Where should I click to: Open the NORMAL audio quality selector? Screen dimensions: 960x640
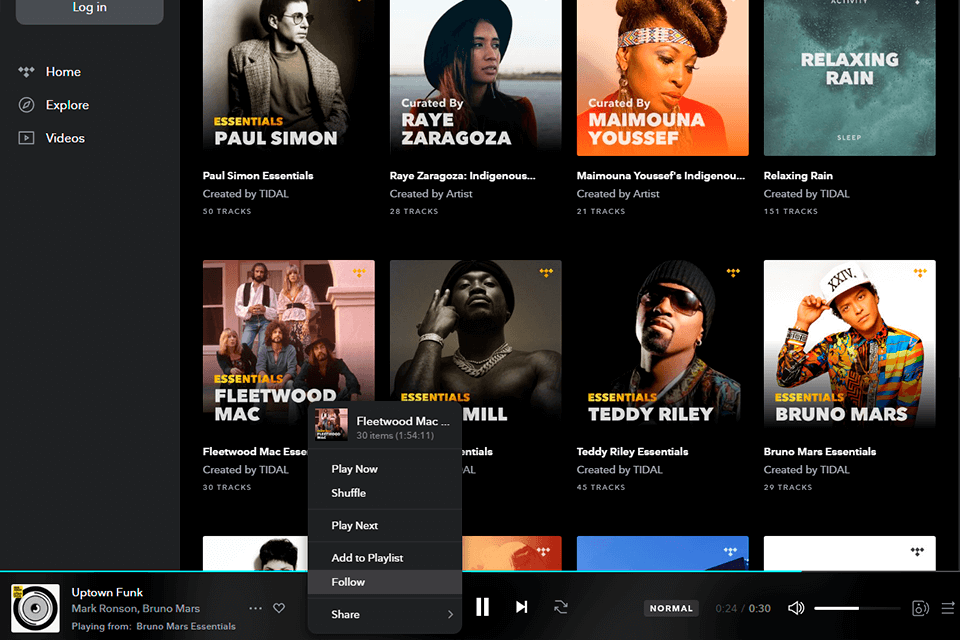coord(671,607)
